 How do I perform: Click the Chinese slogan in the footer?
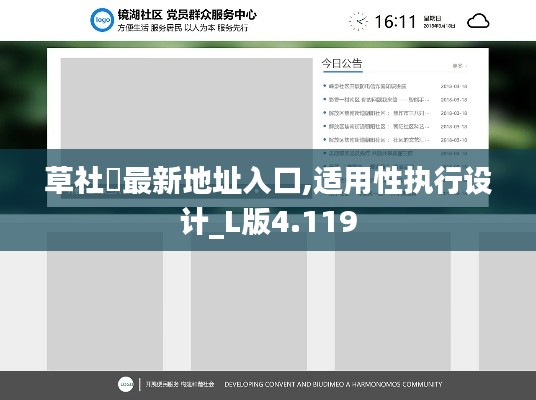point(180,384)
